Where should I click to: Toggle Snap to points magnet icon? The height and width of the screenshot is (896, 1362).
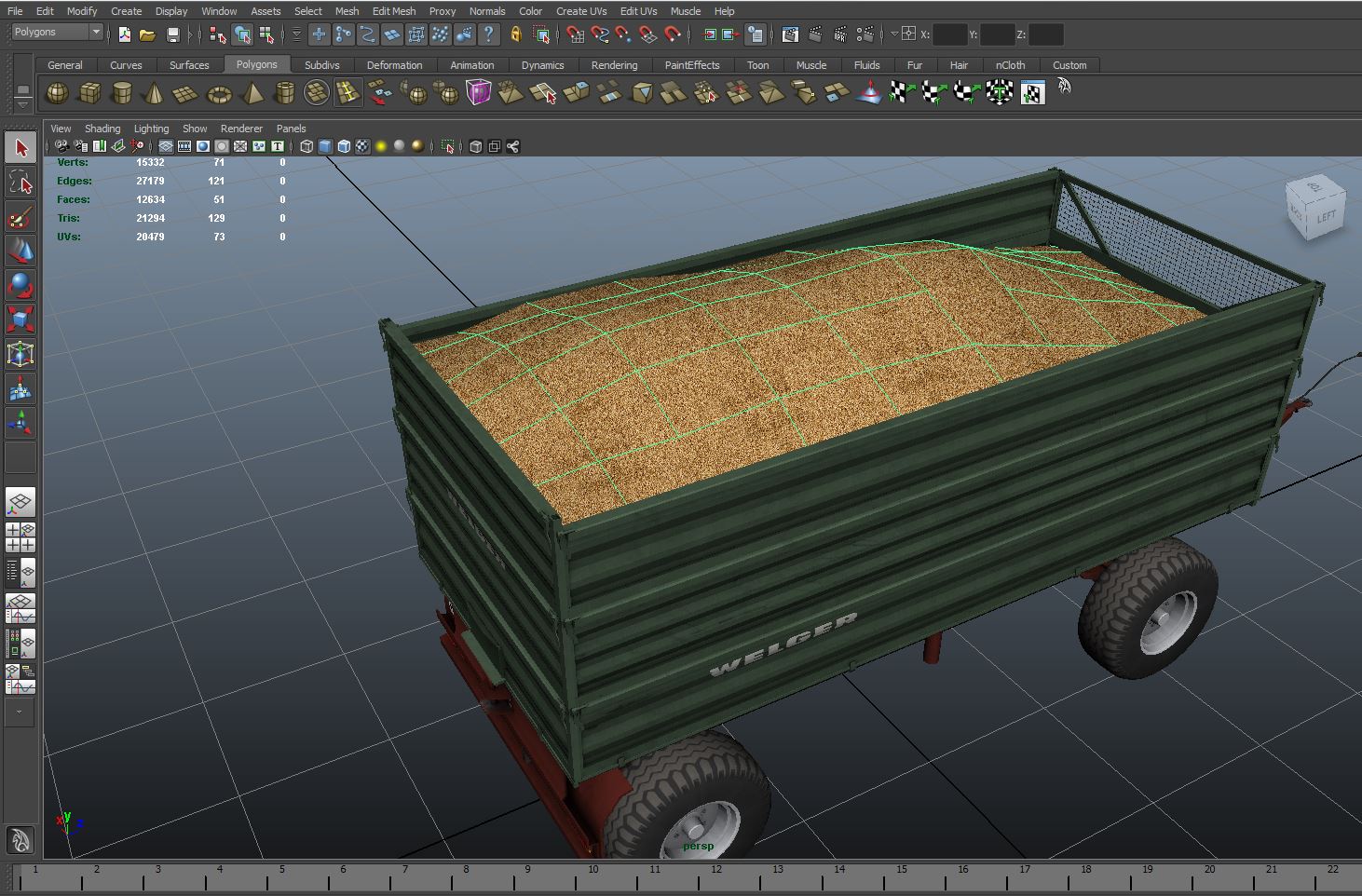pos(624,34)
